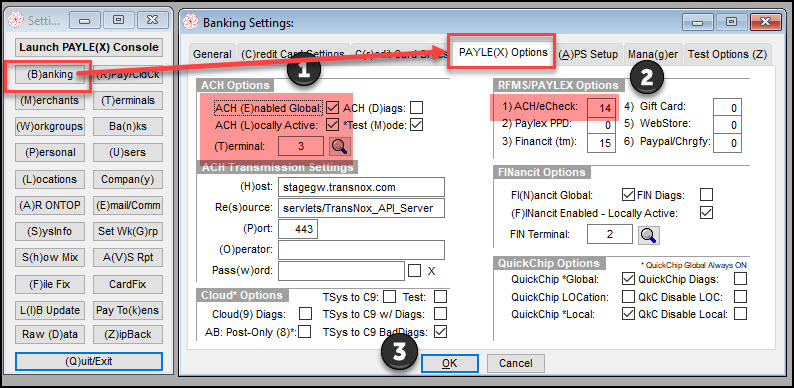Viewport: 794px width, 388px height.
Task: Open (M)erchants settings
Action: point(50,100)
